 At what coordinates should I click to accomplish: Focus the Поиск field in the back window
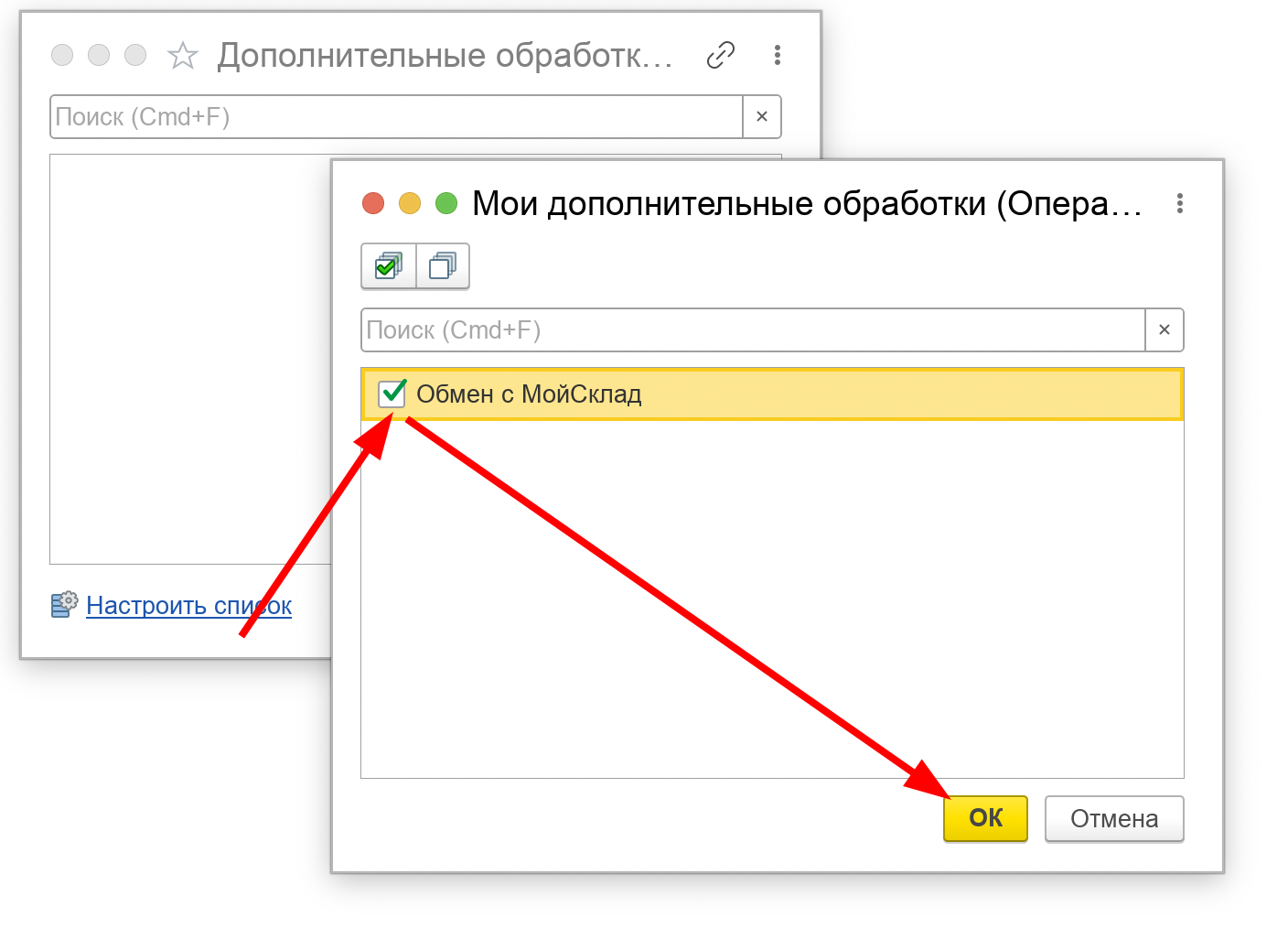pos(396,116)
